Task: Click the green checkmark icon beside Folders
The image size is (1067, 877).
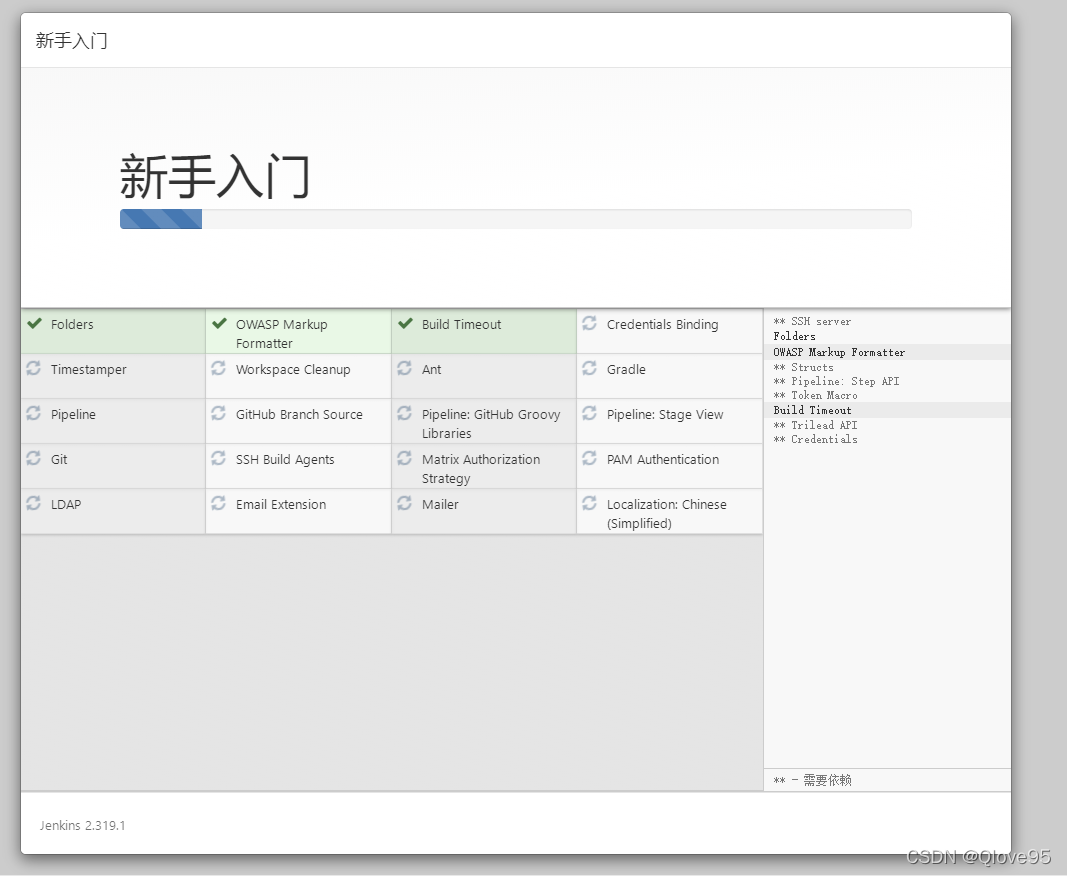Action: [33, 324]
